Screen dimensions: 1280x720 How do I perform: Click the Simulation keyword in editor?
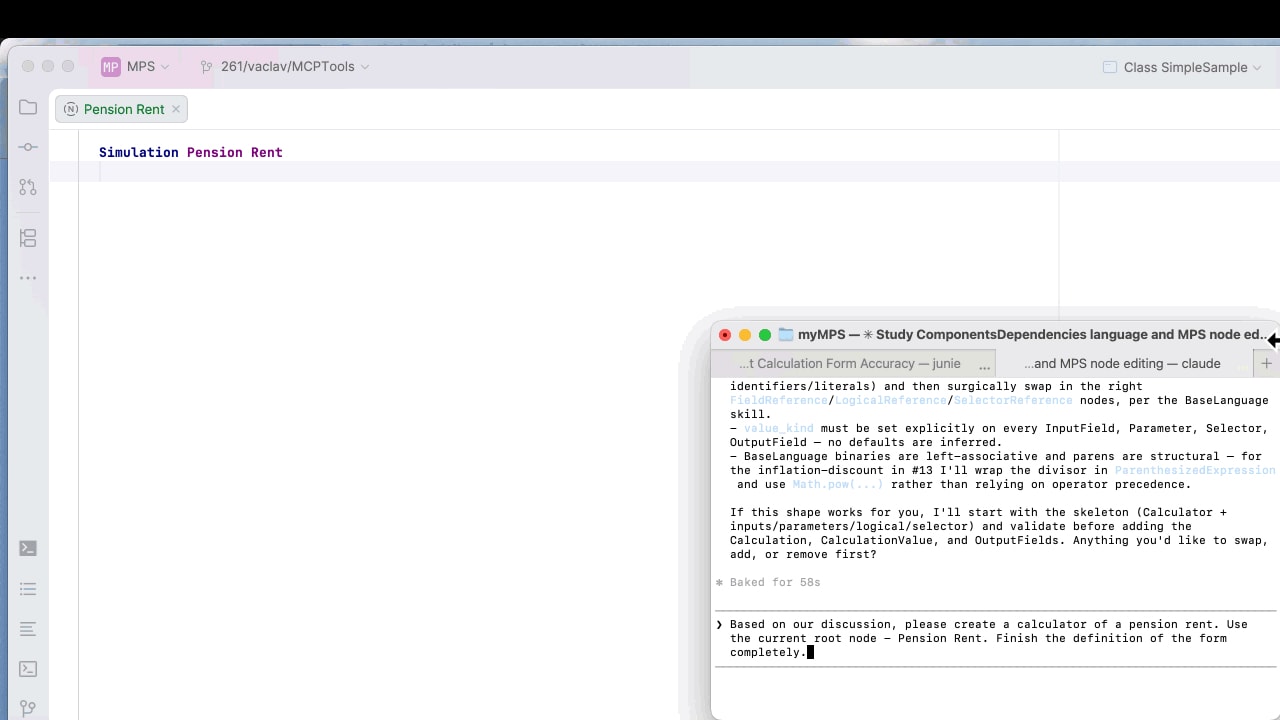pos(139,152)
